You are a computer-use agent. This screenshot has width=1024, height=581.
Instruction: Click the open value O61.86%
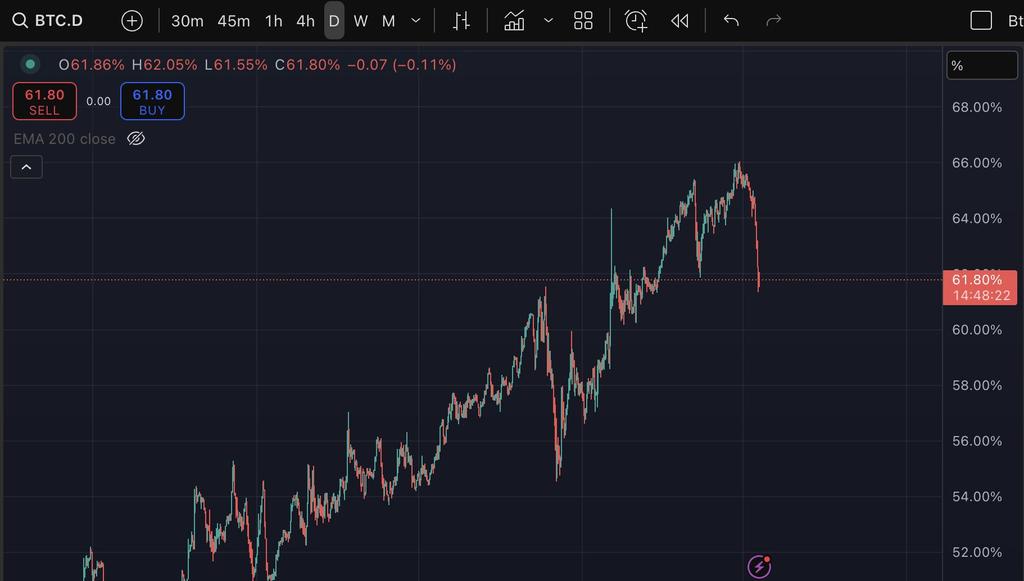pos(91,65)
